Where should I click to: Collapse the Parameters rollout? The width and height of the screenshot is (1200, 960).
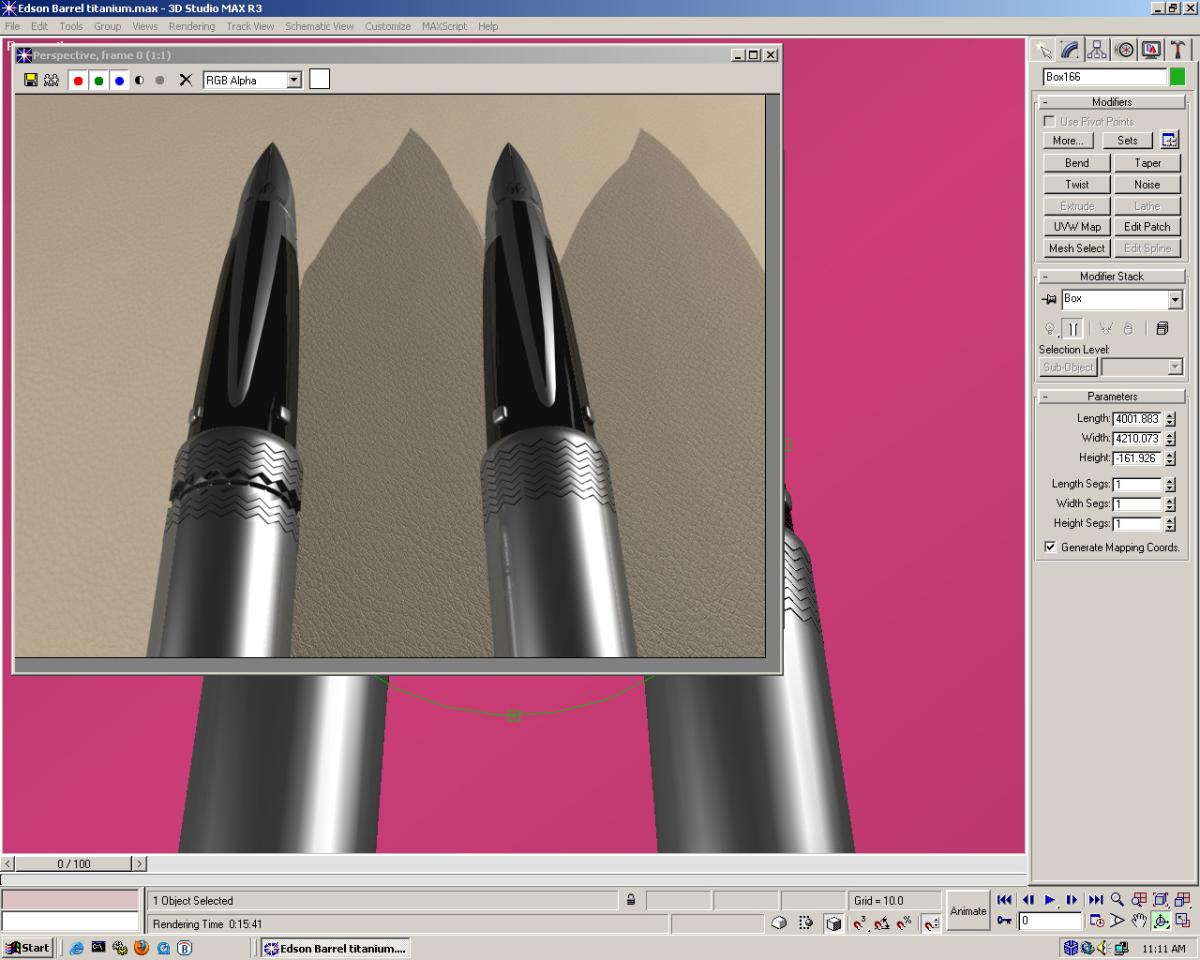(1112, 396)
